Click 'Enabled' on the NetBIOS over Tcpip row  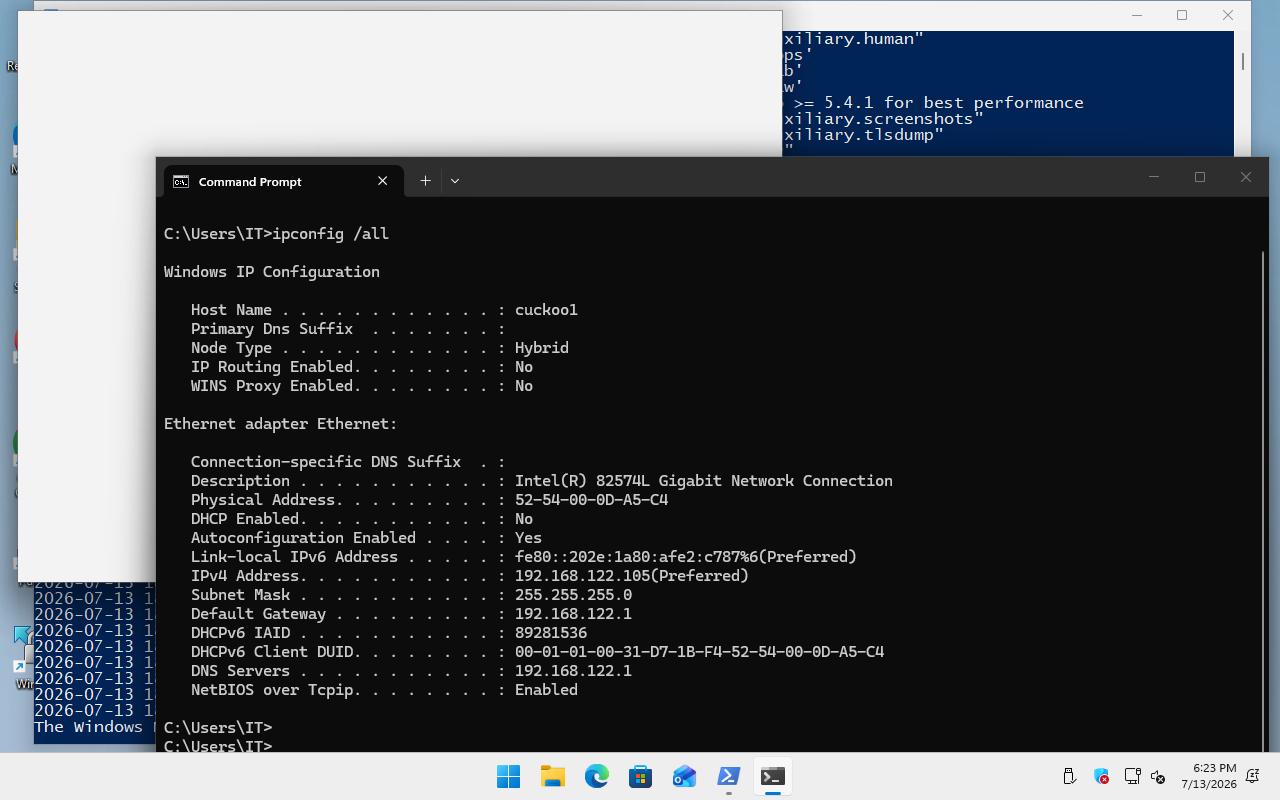point(546,690)
